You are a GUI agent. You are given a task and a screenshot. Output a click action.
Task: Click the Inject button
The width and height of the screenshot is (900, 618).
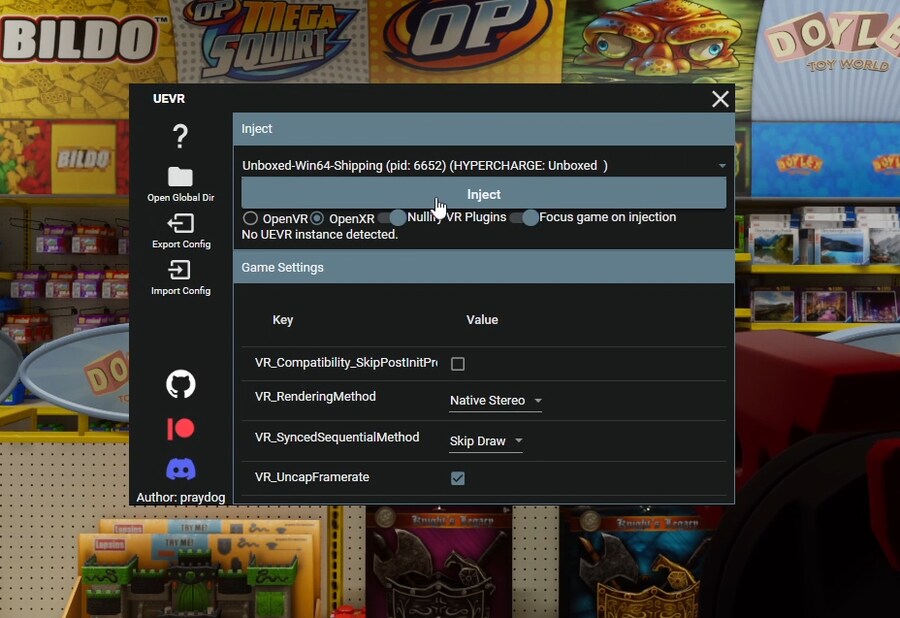(484, 194)
